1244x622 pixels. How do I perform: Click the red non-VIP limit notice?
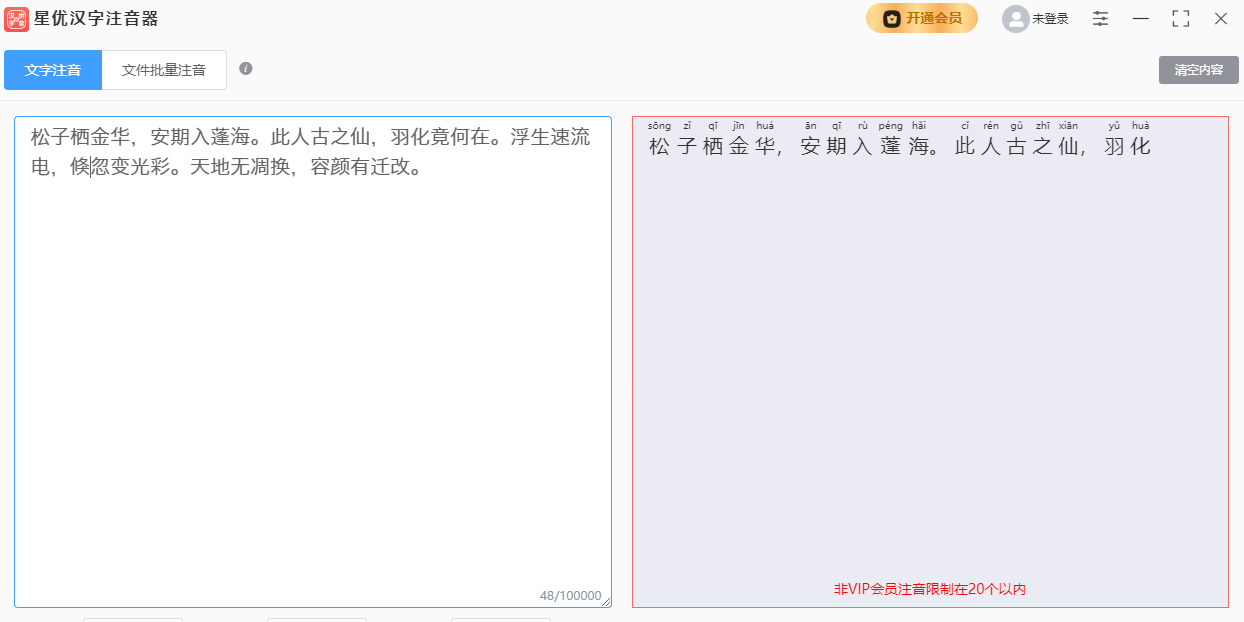pos(930,589)
